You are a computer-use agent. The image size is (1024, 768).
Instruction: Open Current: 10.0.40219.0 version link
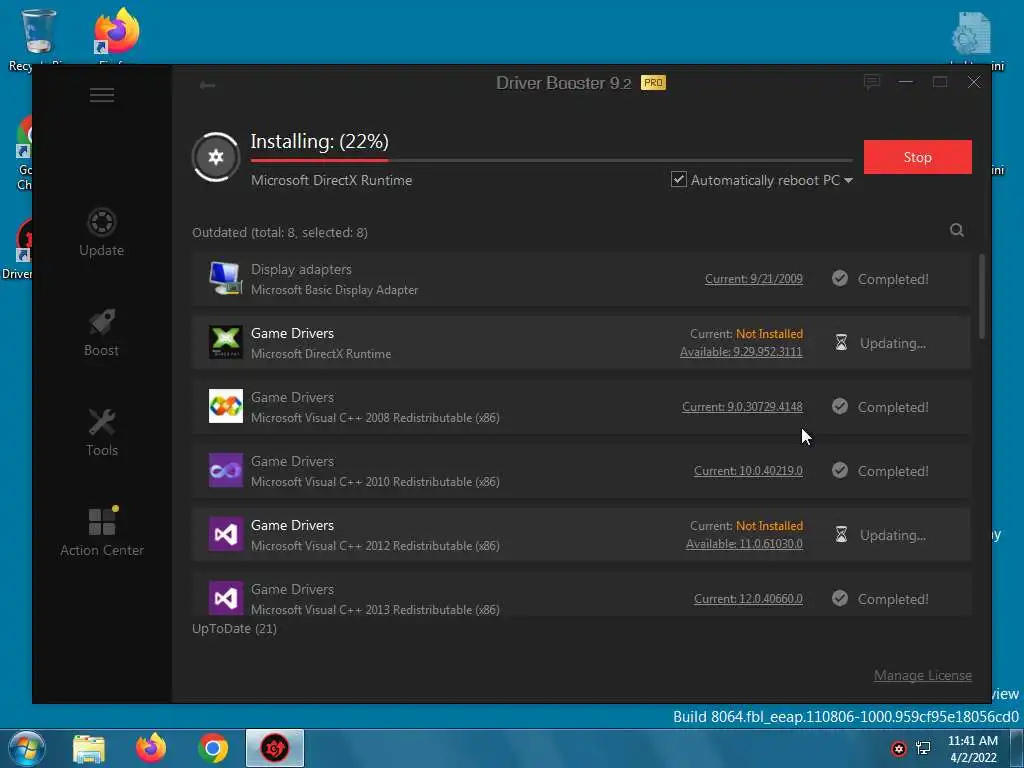748,471
